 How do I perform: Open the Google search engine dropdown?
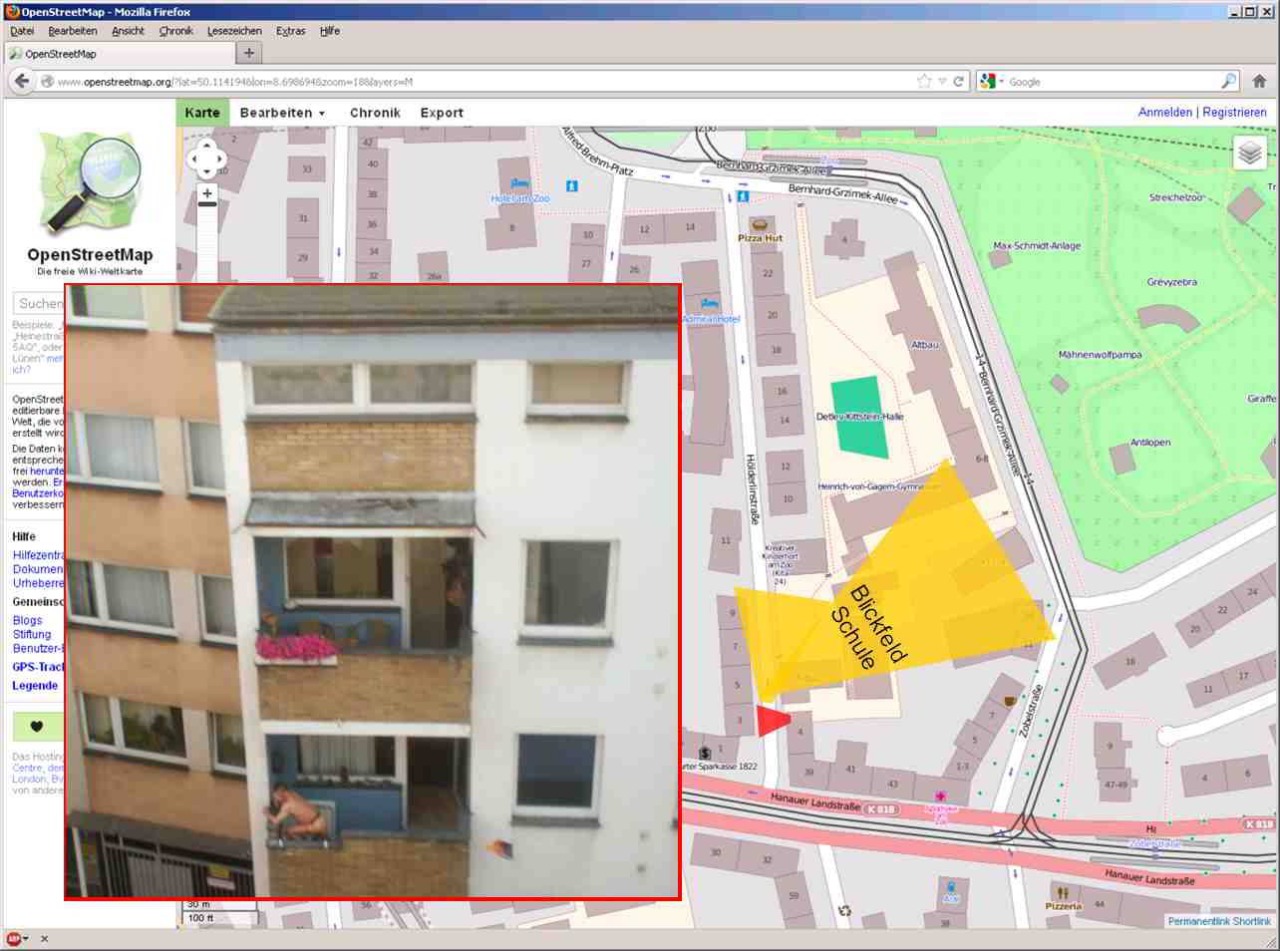pos(991,82)
